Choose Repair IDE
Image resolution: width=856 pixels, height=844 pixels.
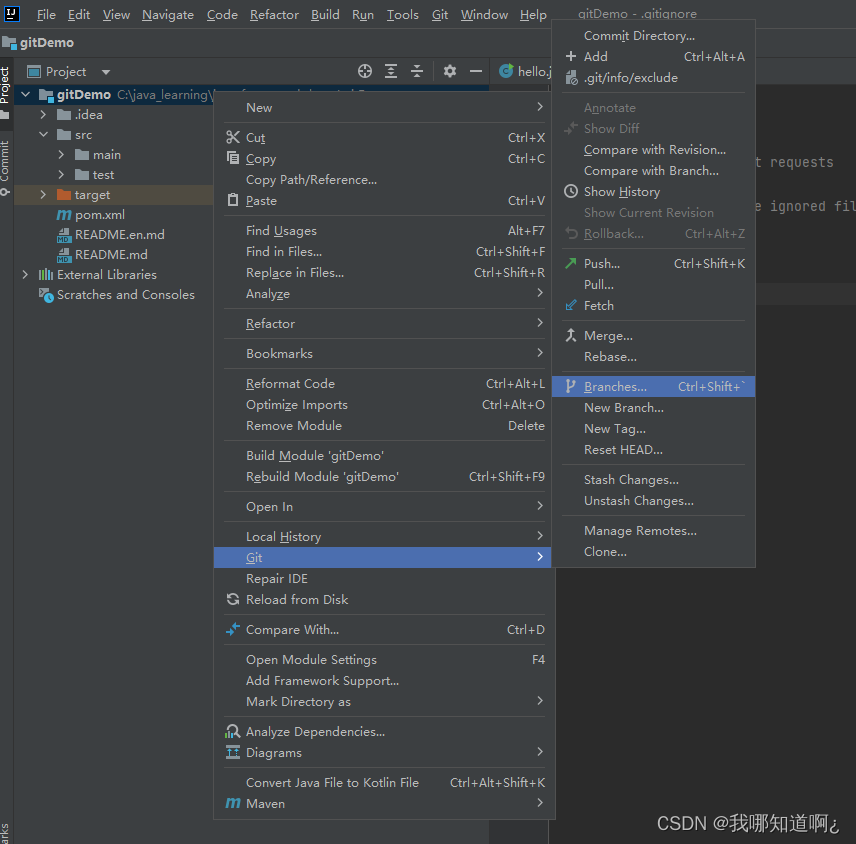point(384,578)
